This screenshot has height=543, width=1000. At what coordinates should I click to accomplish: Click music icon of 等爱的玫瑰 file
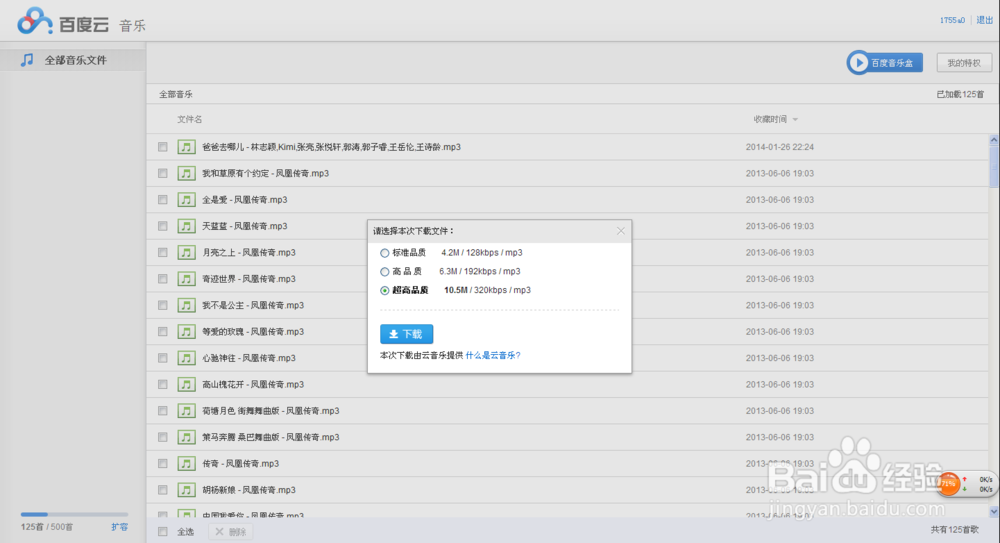click(186, 332)
